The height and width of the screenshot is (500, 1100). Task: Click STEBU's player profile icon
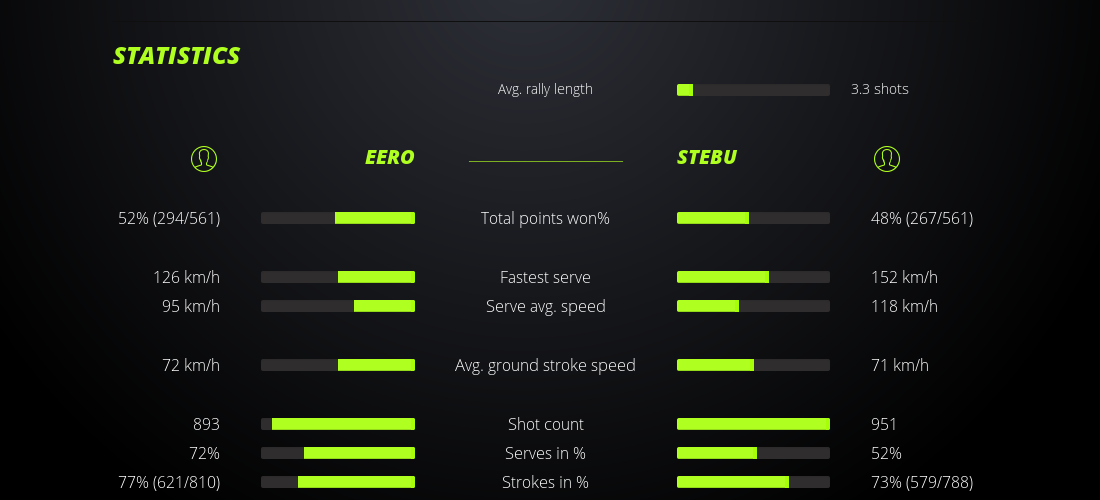coord(886,158)
